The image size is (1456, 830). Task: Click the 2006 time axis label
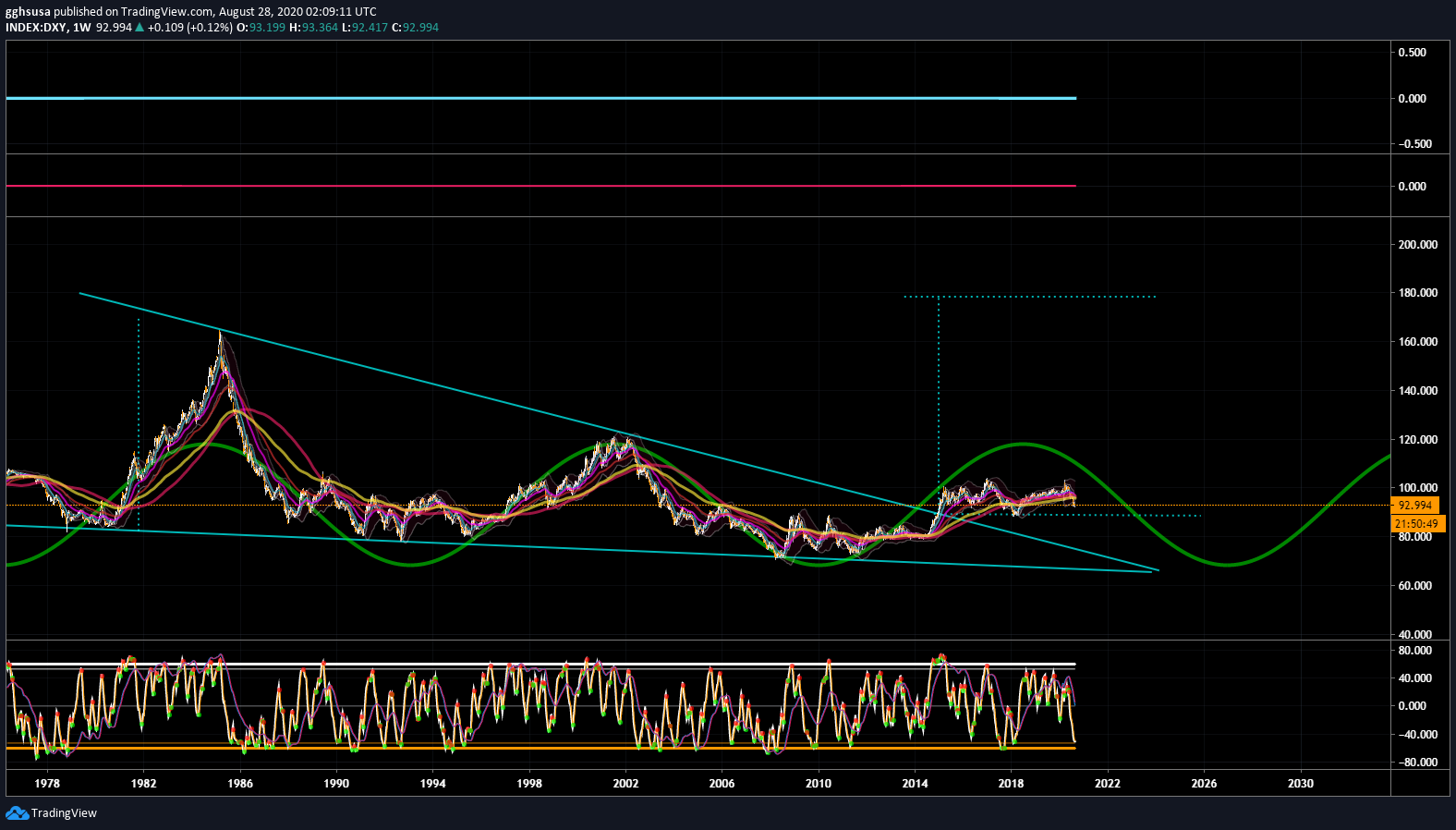[x=722, y=784]
